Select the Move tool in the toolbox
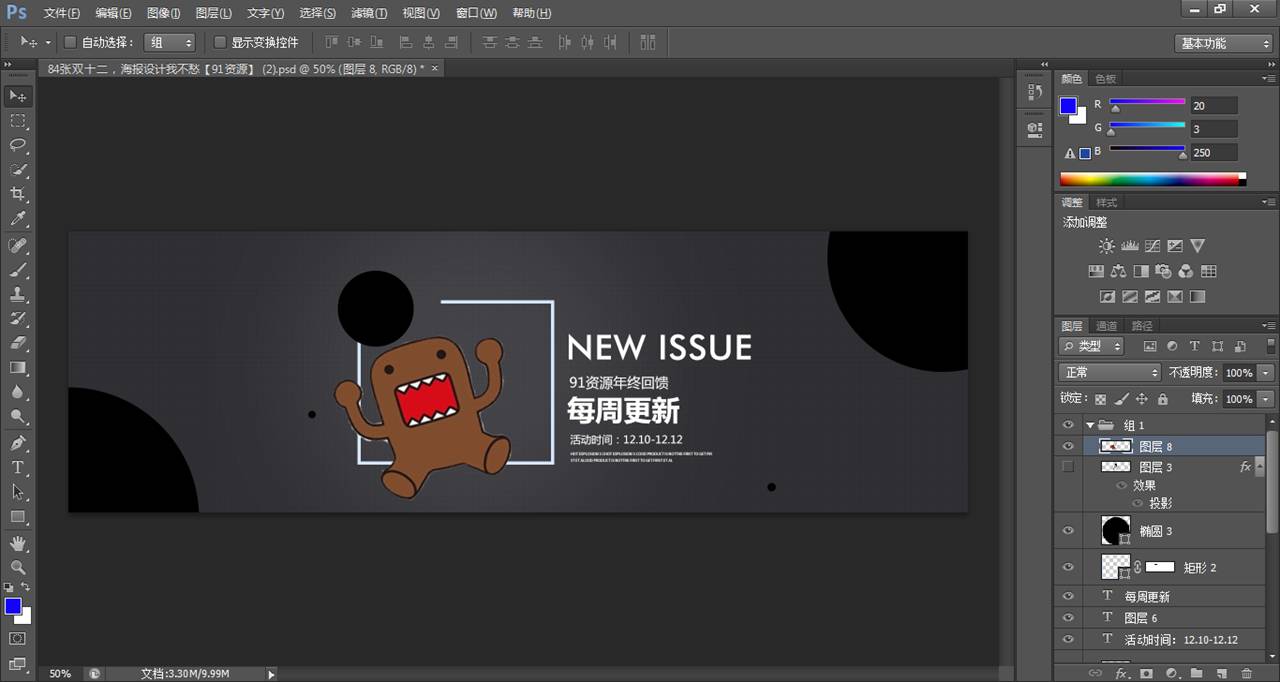 [x=18, y=96]
